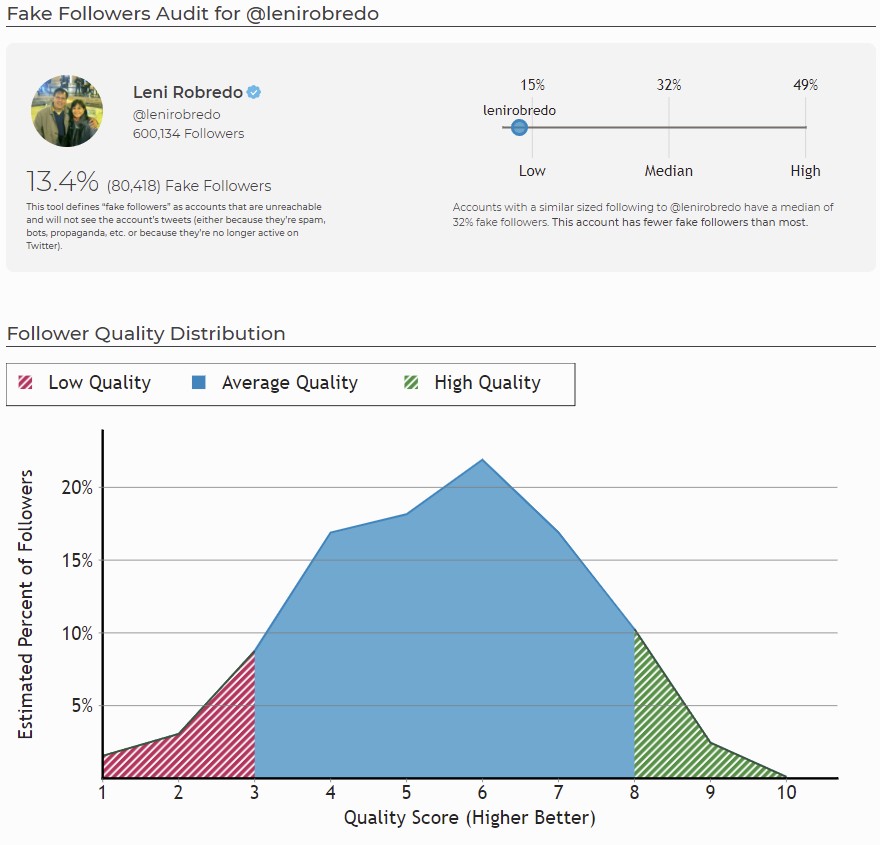Viewport: 880px width, 845px height.
Task: Click the 20% y-axis tick label
Action: click(x=77, y=487)
